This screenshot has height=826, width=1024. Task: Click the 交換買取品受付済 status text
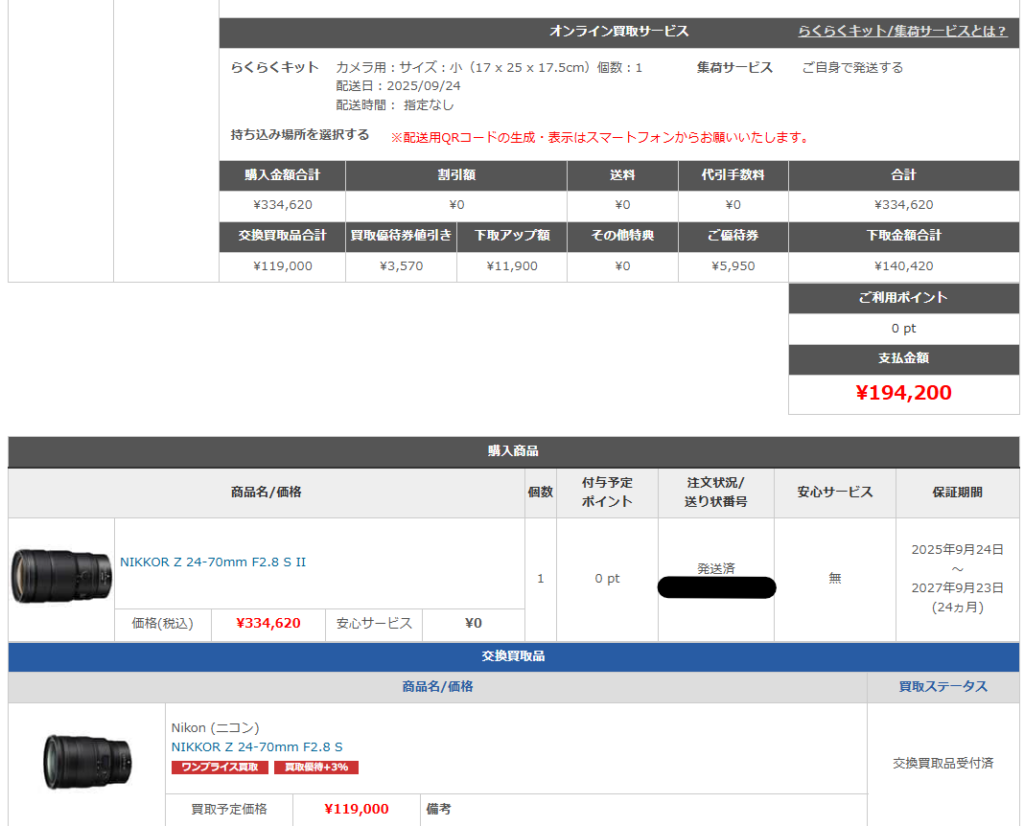coord(942,763)
